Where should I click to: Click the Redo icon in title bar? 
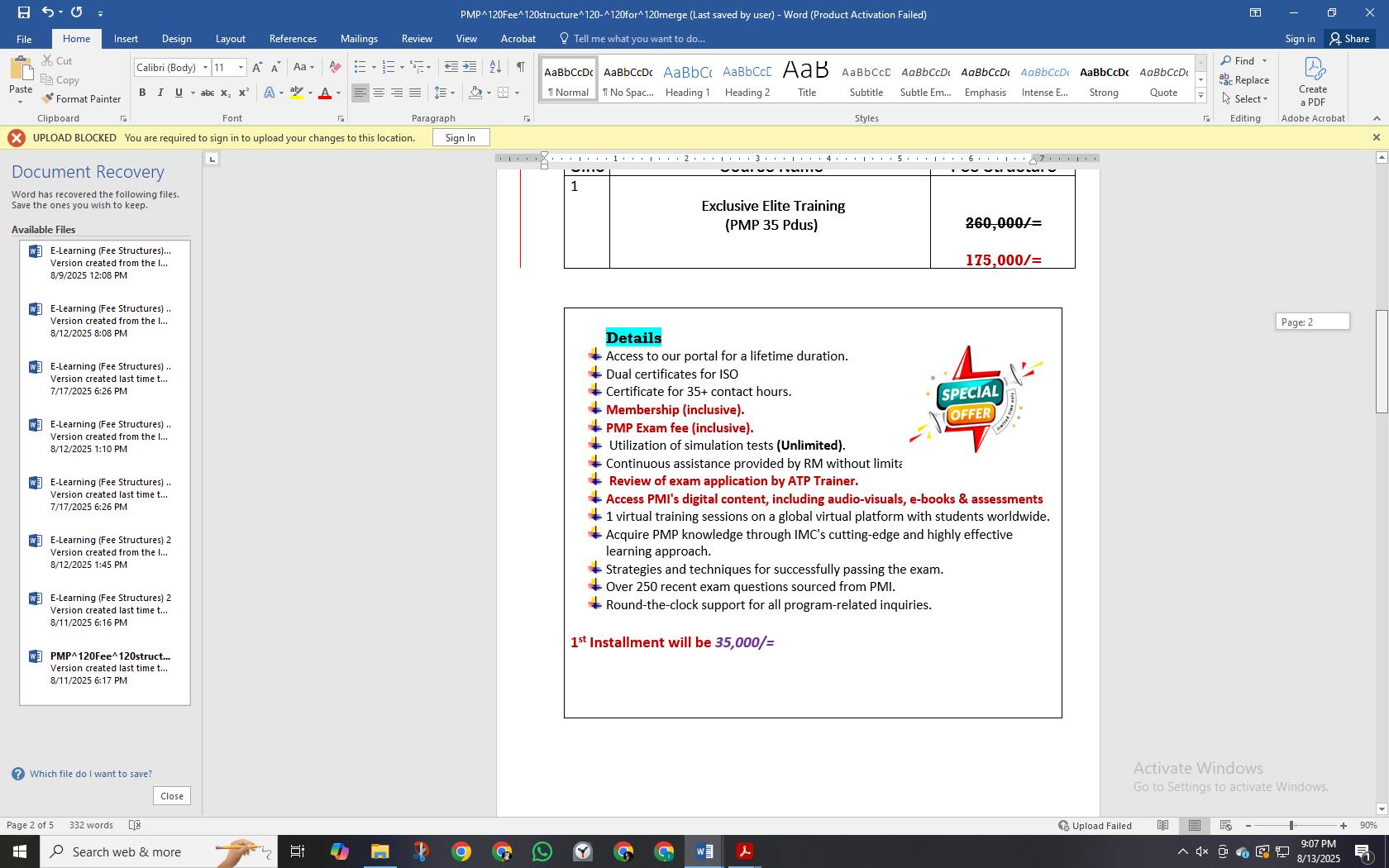click(77, 12)
